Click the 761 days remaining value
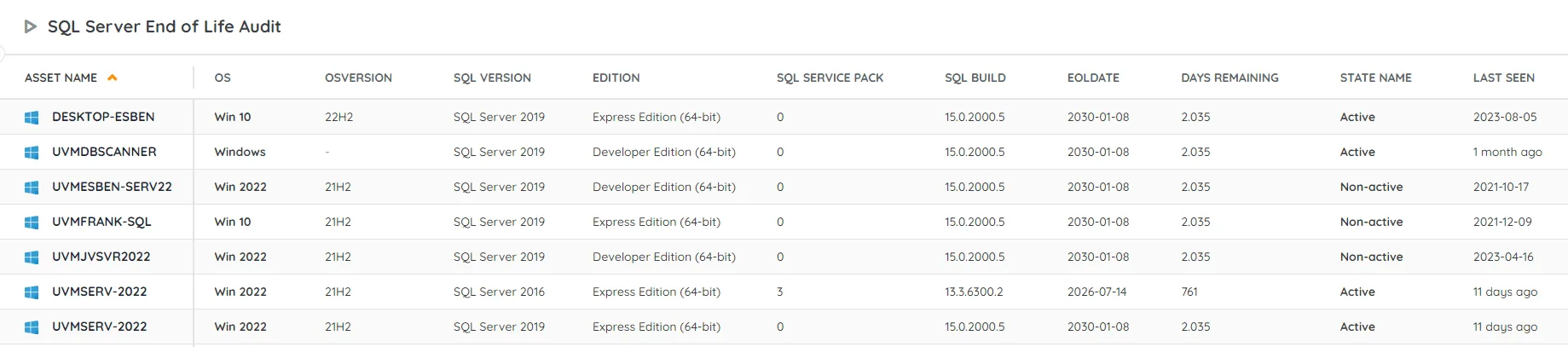The height and width of the screenshot is (347, 1568). (x=1189, y=292)
